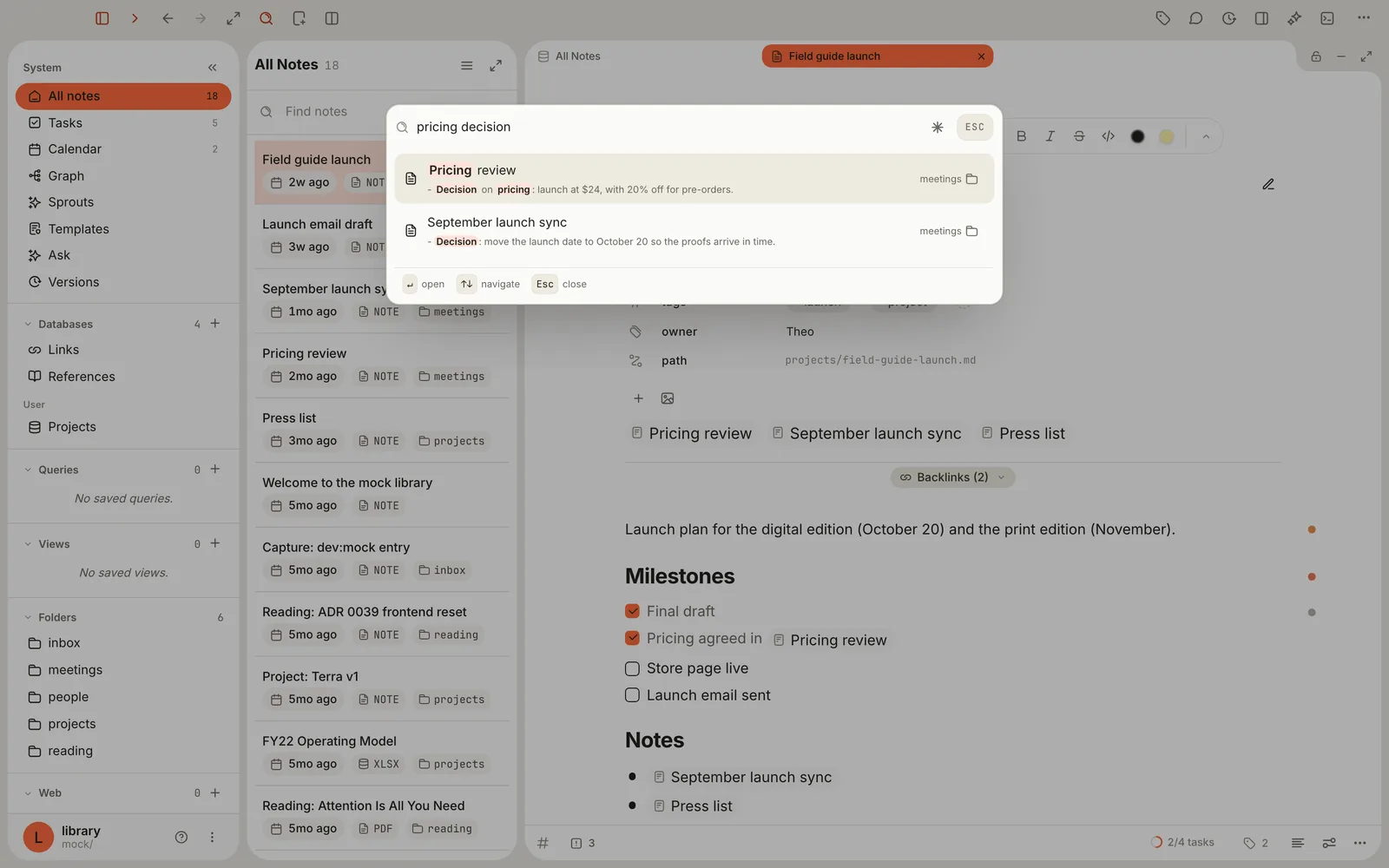Click the sparkle AI icon in top-right toolbar
Viewport: 1389px width, 868px height.
click(x=1294, y=18)
